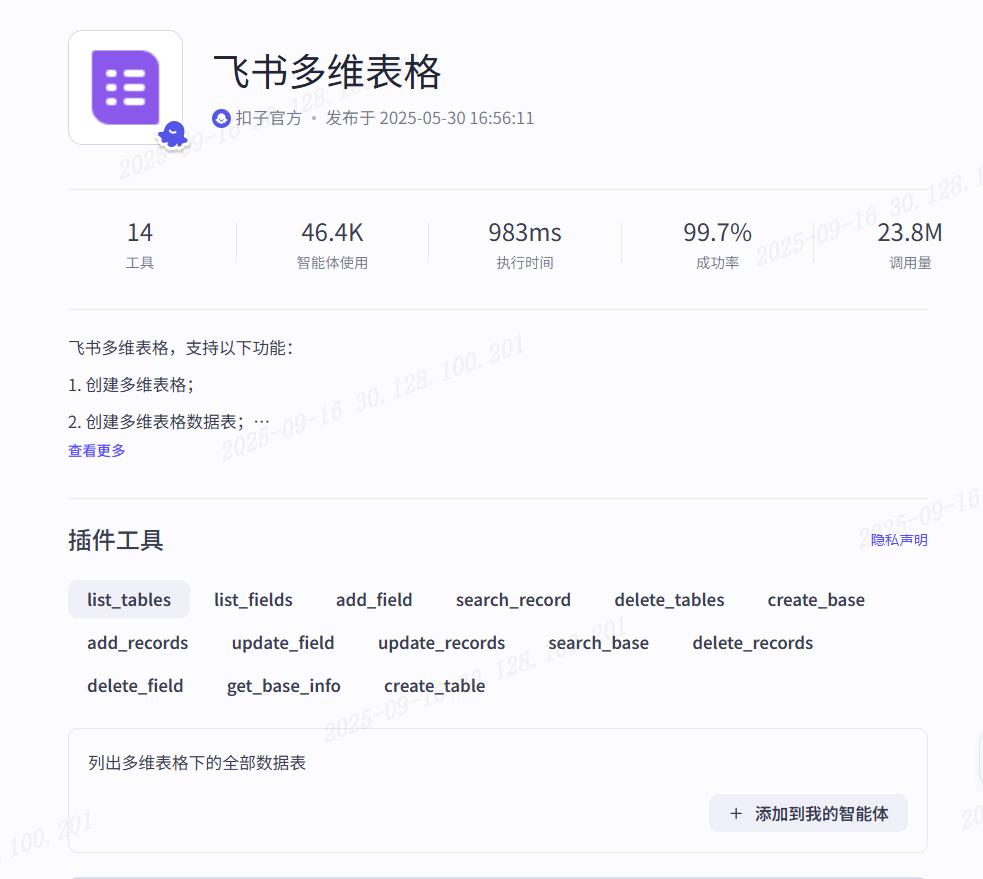983x879 pixels.
Task: Expand description with 查看更多 link
Action: tap(97, 450)
